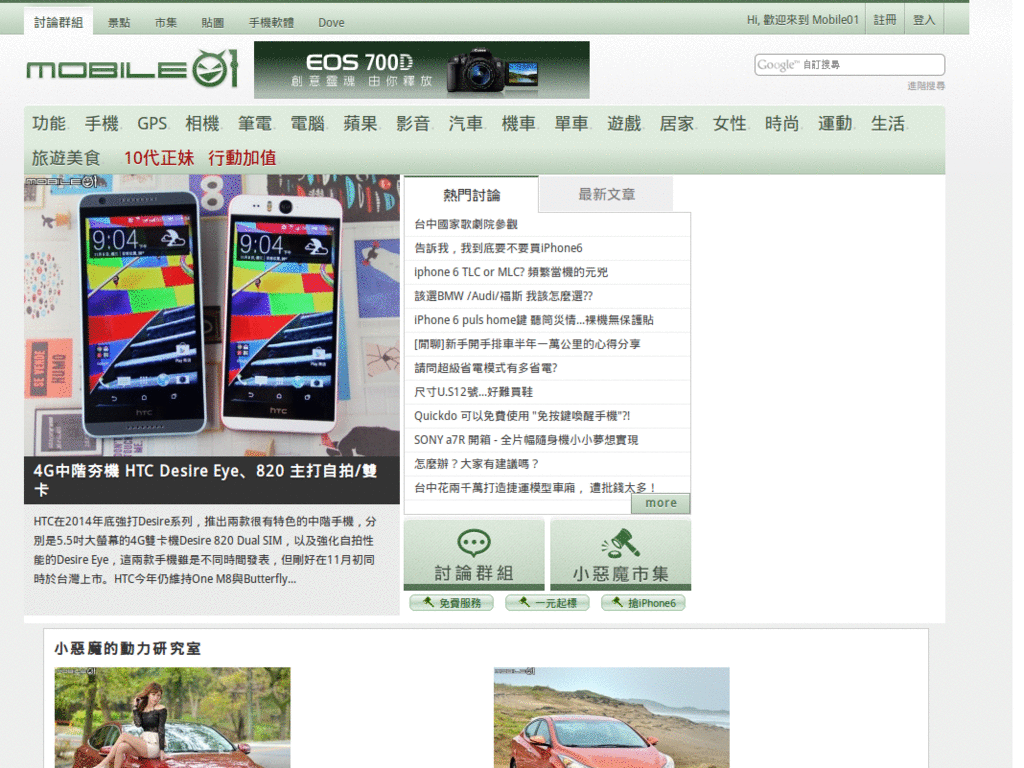The height and width of the screenshot is (768, 1024).
Task: Open the 手機 category
Action: coord(101,123)
